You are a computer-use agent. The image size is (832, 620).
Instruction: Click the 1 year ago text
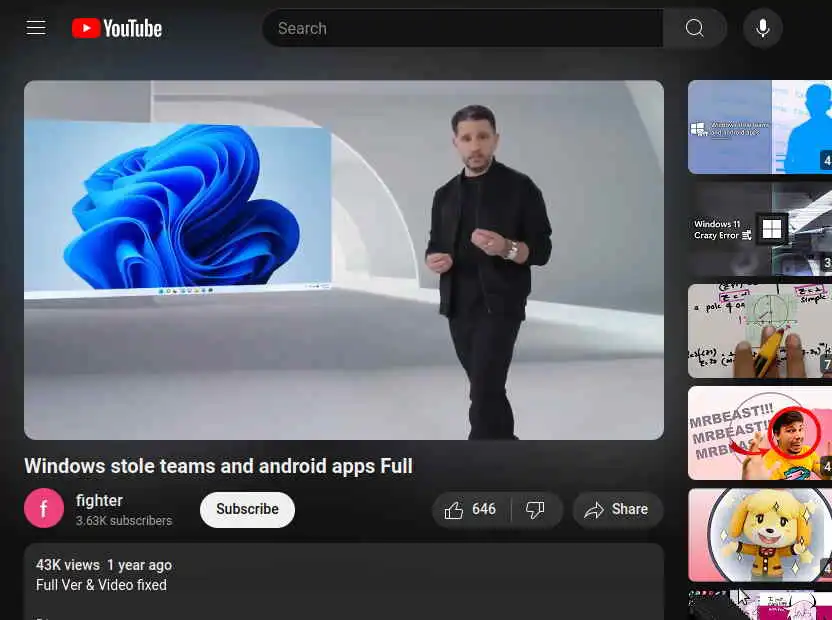140,565
